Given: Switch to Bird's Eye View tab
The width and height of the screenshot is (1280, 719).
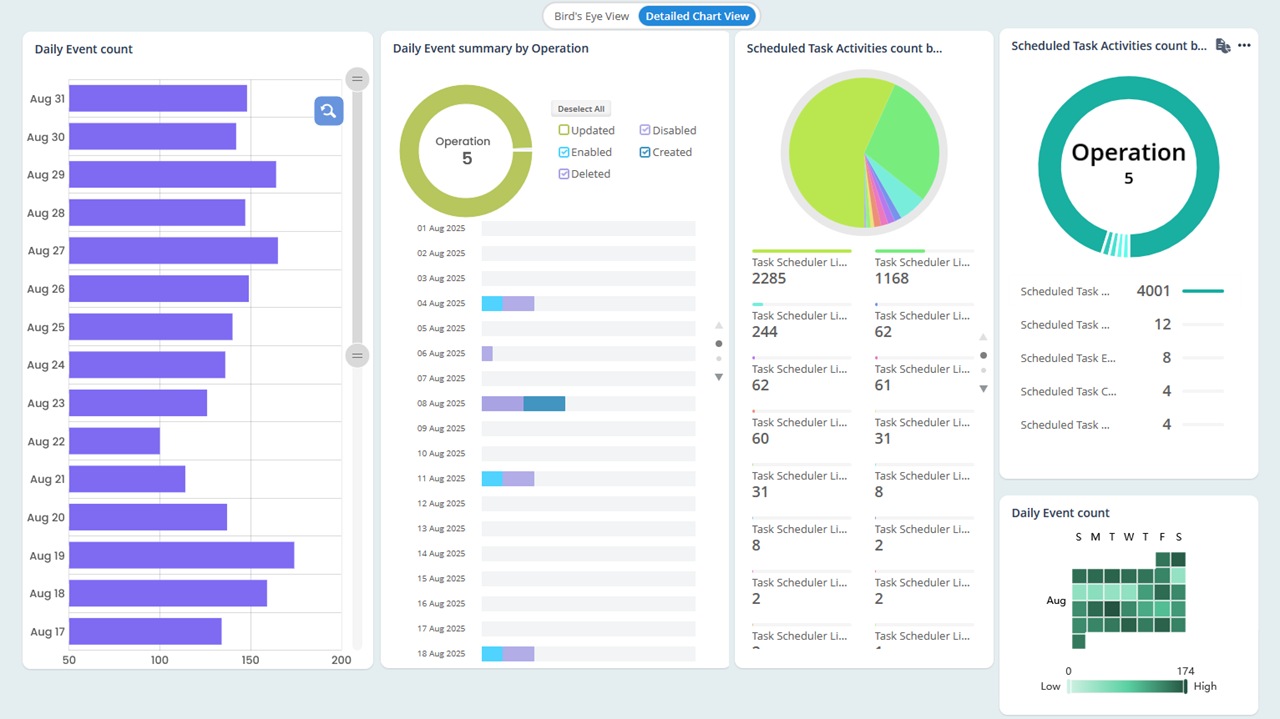Looking at the screenshot, I should pos(591,16).
